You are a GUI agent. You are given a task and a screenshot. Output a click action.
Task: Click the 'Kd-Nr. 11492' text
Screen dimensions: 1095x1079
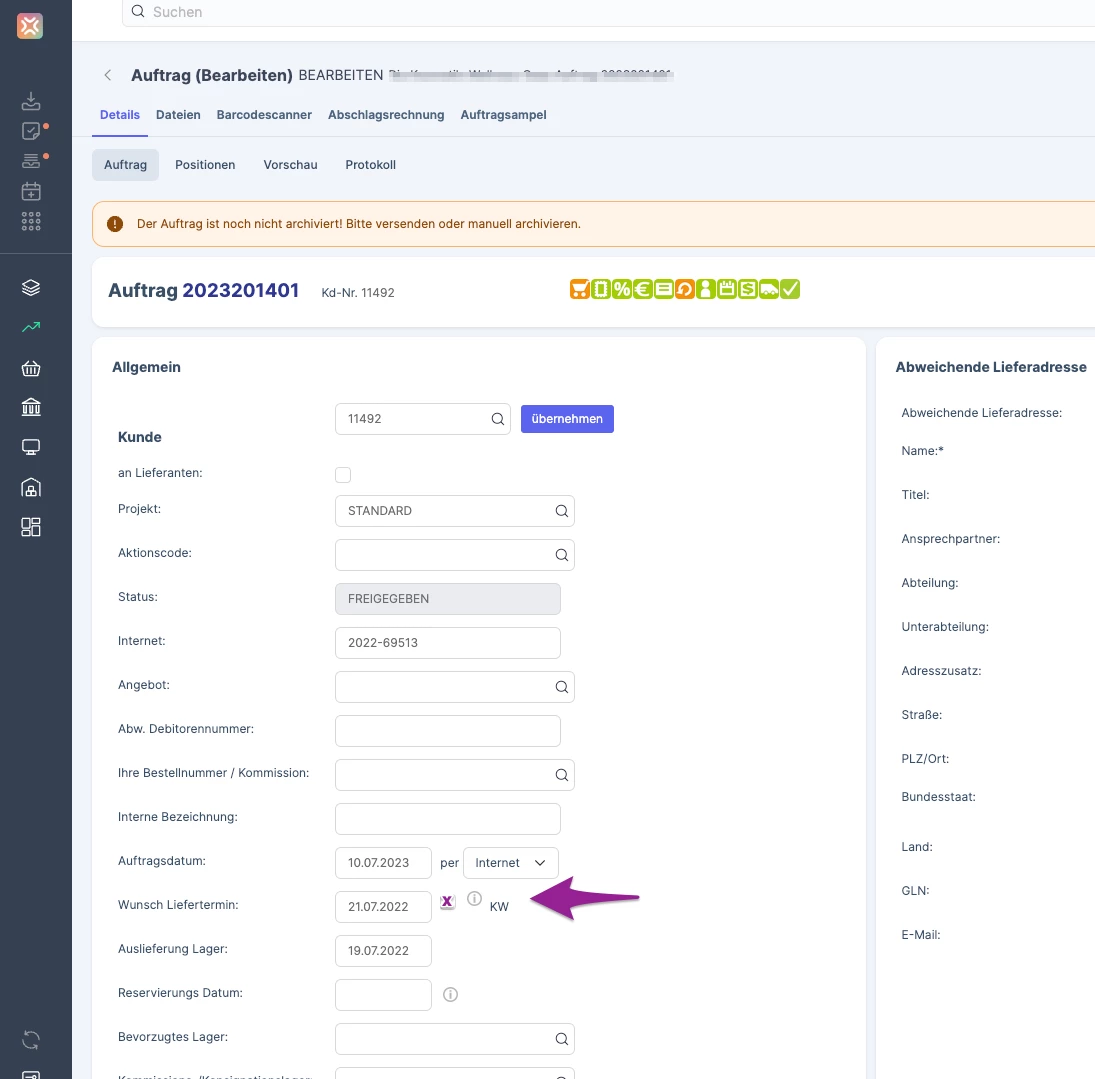pos(358,293)
